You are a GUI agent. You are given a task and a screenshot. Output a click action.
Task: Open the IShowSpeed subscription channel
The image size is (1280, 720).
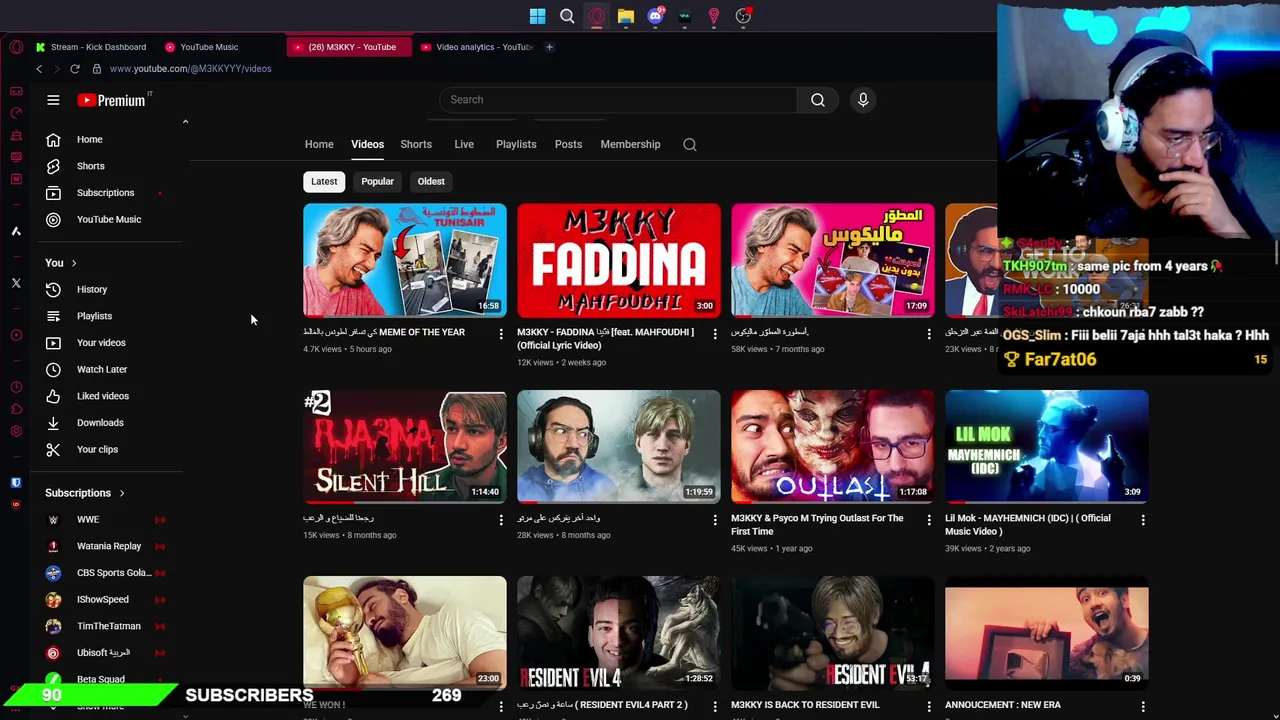point(102,600)
